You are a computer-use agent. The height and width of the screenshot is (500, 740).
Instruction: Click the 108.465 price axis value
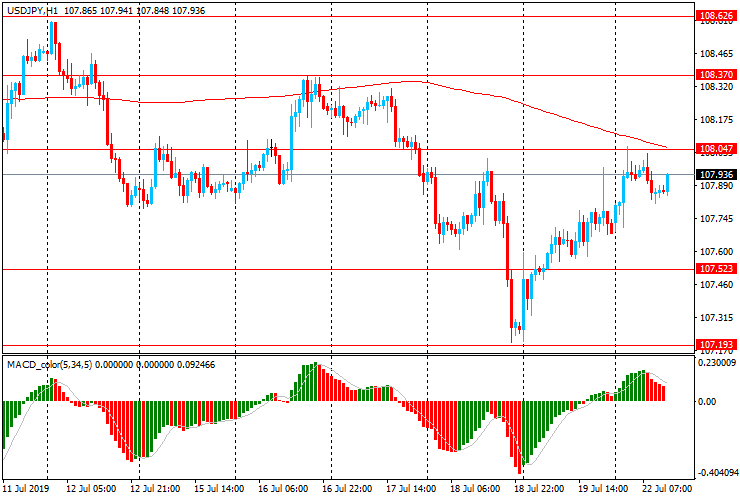[x=716, y=54]
